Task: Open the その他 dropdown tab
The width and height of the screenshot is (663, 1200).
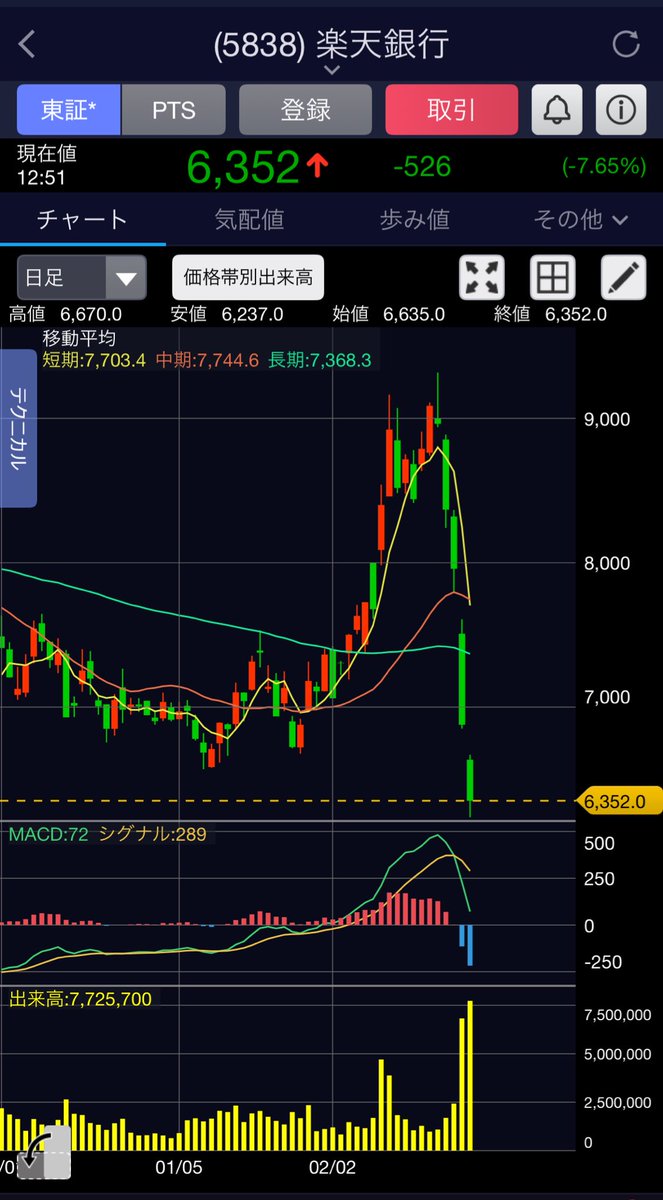Action: click(581, 219)
